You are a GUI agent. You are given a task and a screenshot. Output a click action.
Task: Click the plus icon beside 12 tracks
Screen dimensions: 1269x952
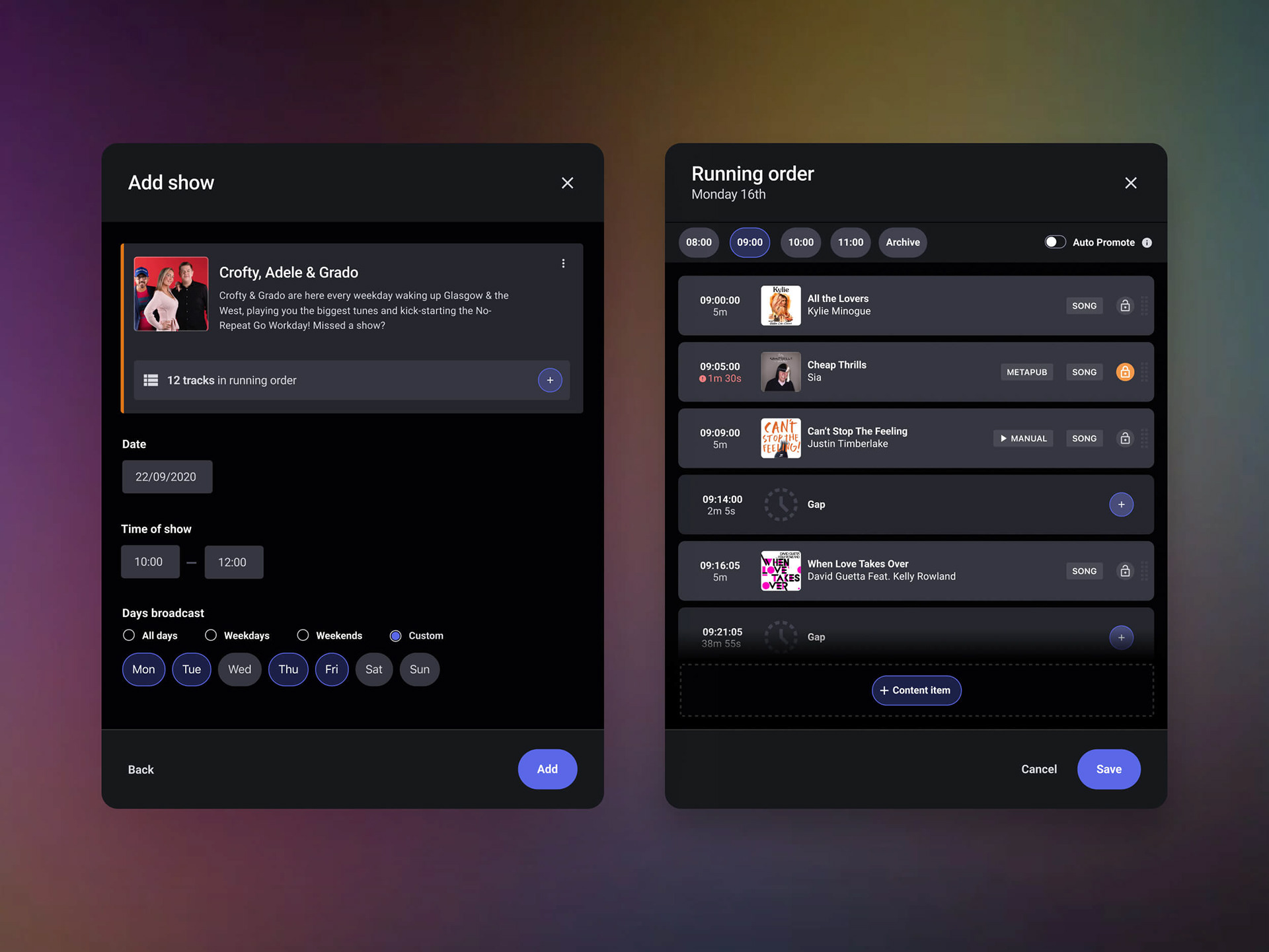point(550,381)
